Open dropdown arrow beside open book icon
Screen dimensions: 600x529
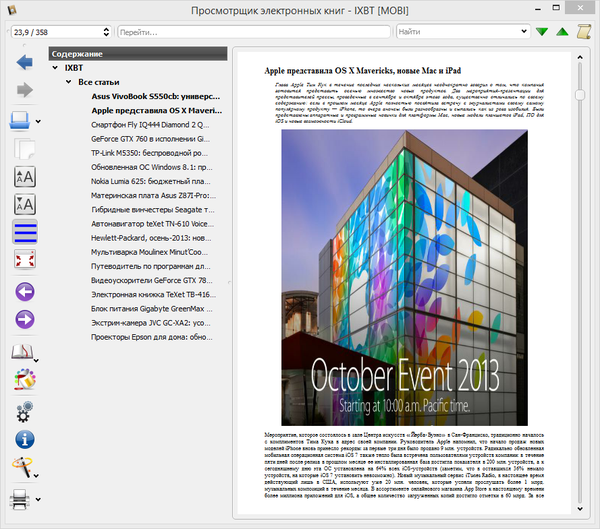38,122
